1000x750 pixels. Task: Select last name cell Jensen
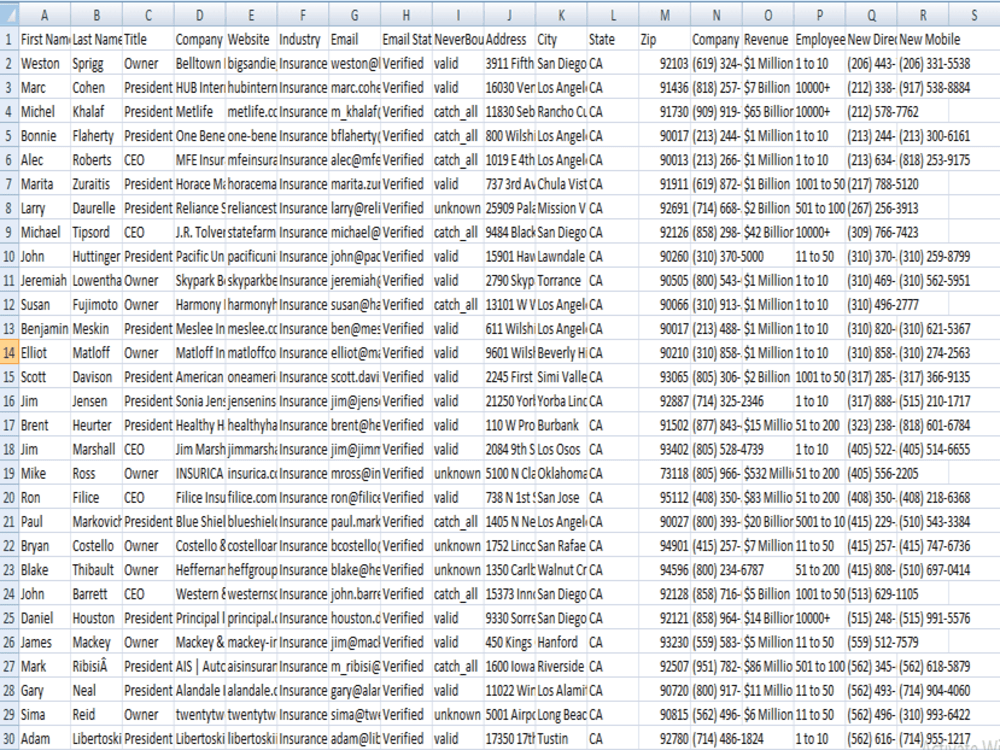click(x=96, y=401)
